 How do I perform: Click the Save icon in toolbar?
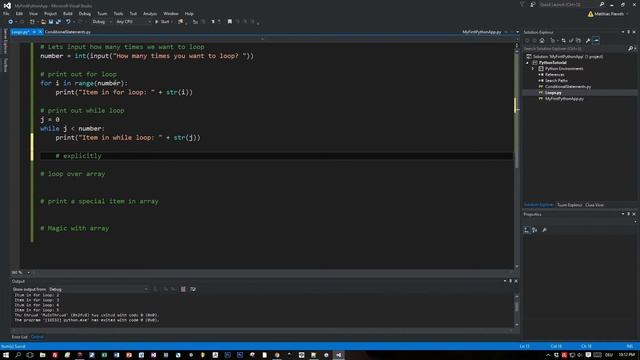click(51, 22)
